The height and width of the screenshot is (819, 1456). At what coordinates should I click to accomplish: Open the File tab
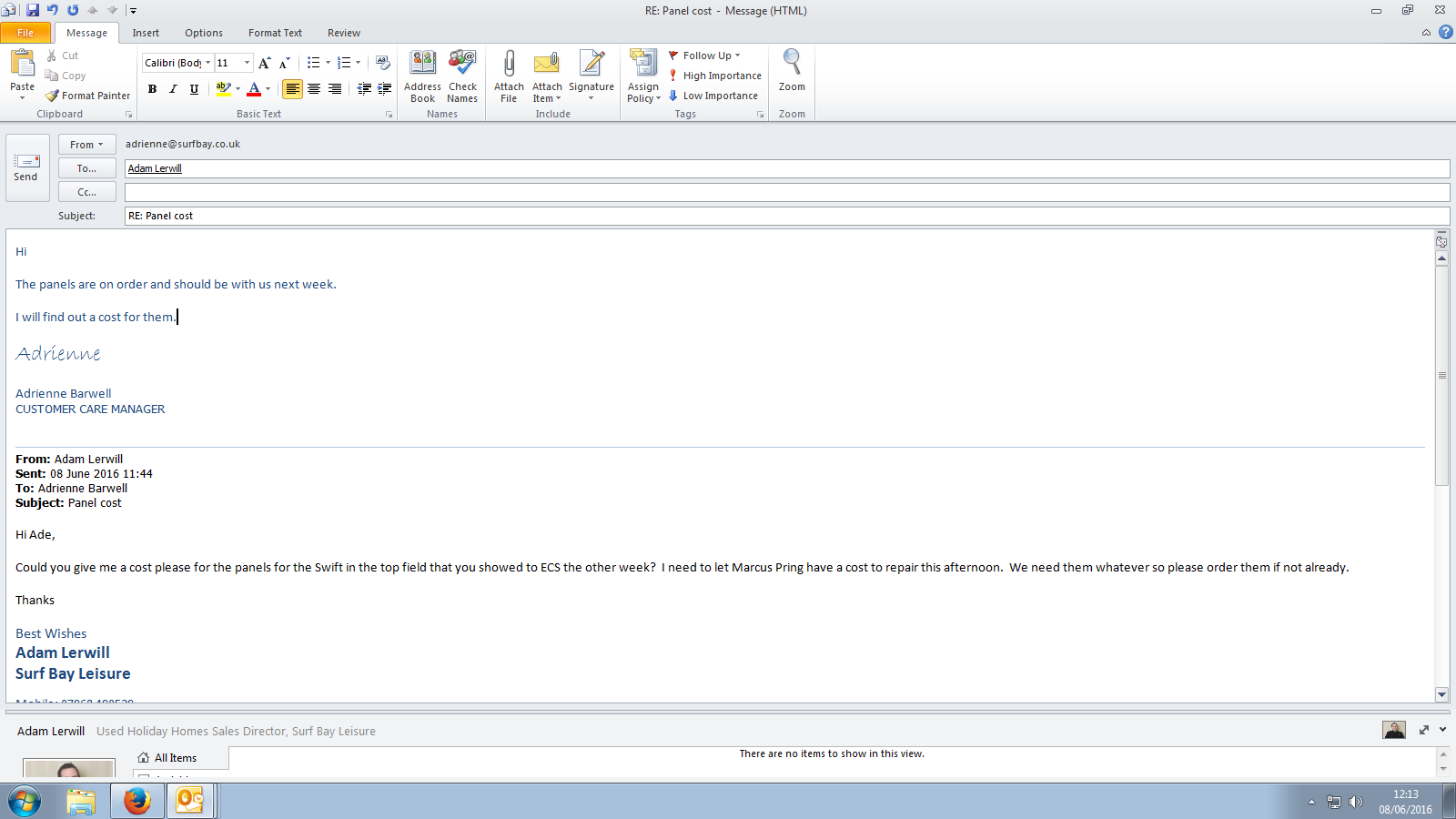coord(25,33)
